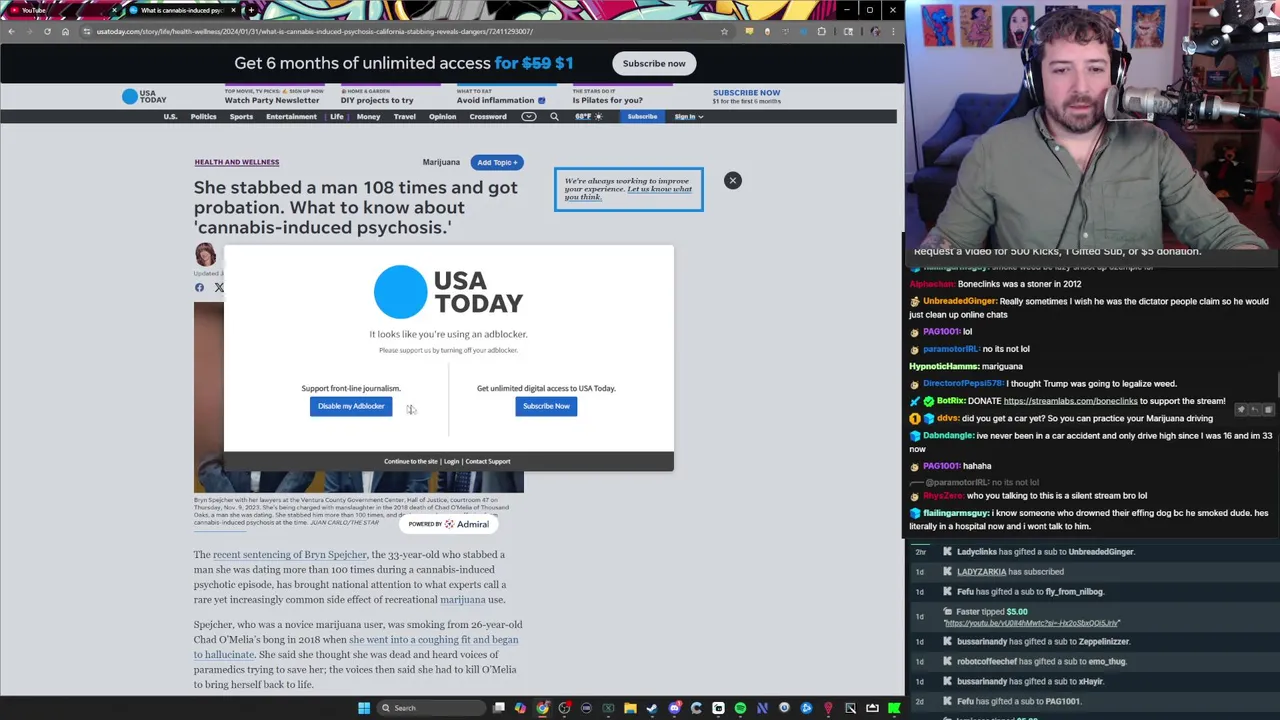1280x720 pixels.
Task: Open the Crossword navigation section
Action: [488, 117]
